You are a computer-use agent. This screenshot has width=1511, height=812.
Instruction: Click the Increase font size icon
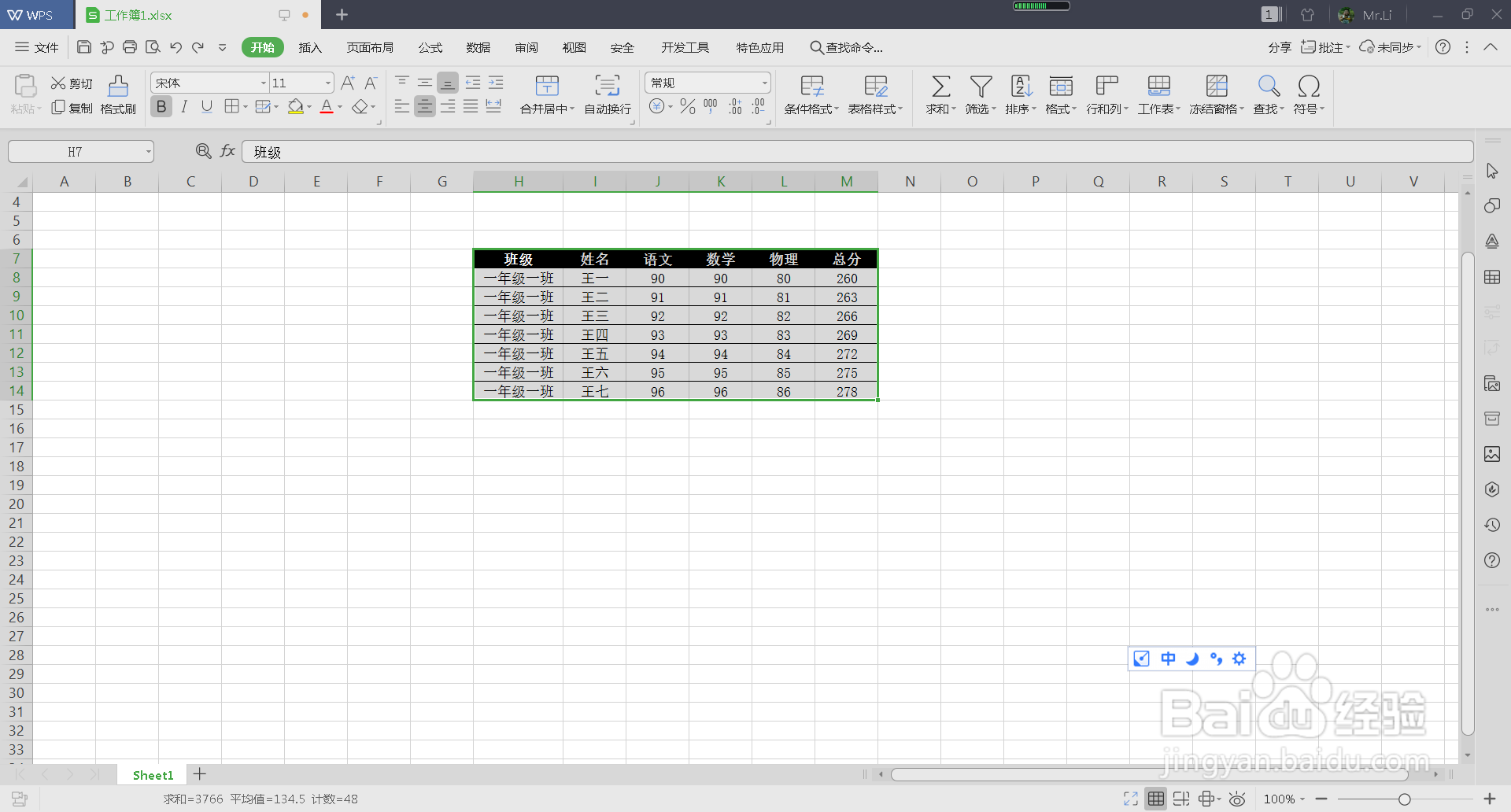point(348,83)
